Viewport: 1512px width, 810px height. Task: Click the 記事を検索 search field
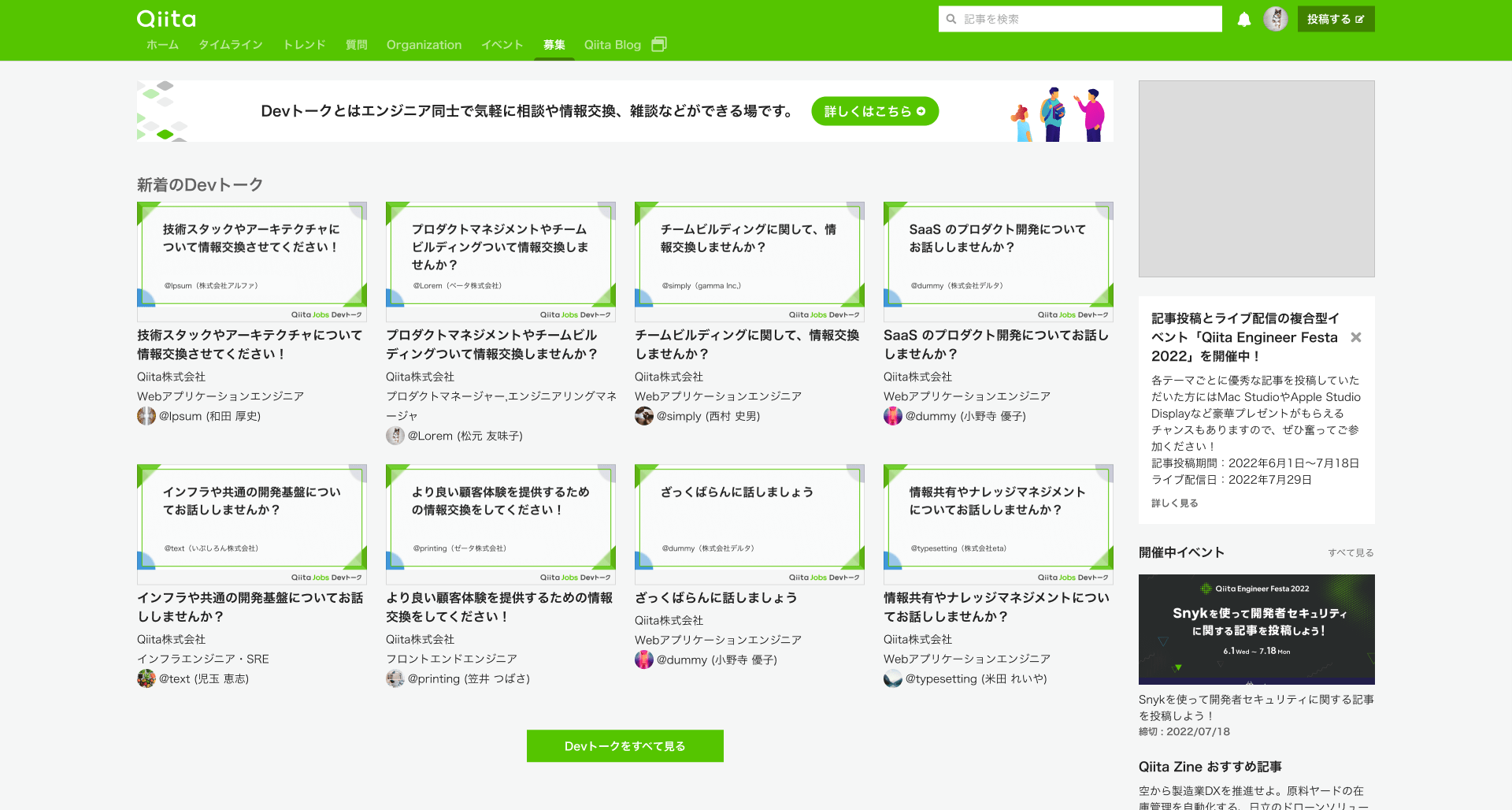click(1080, 19)
